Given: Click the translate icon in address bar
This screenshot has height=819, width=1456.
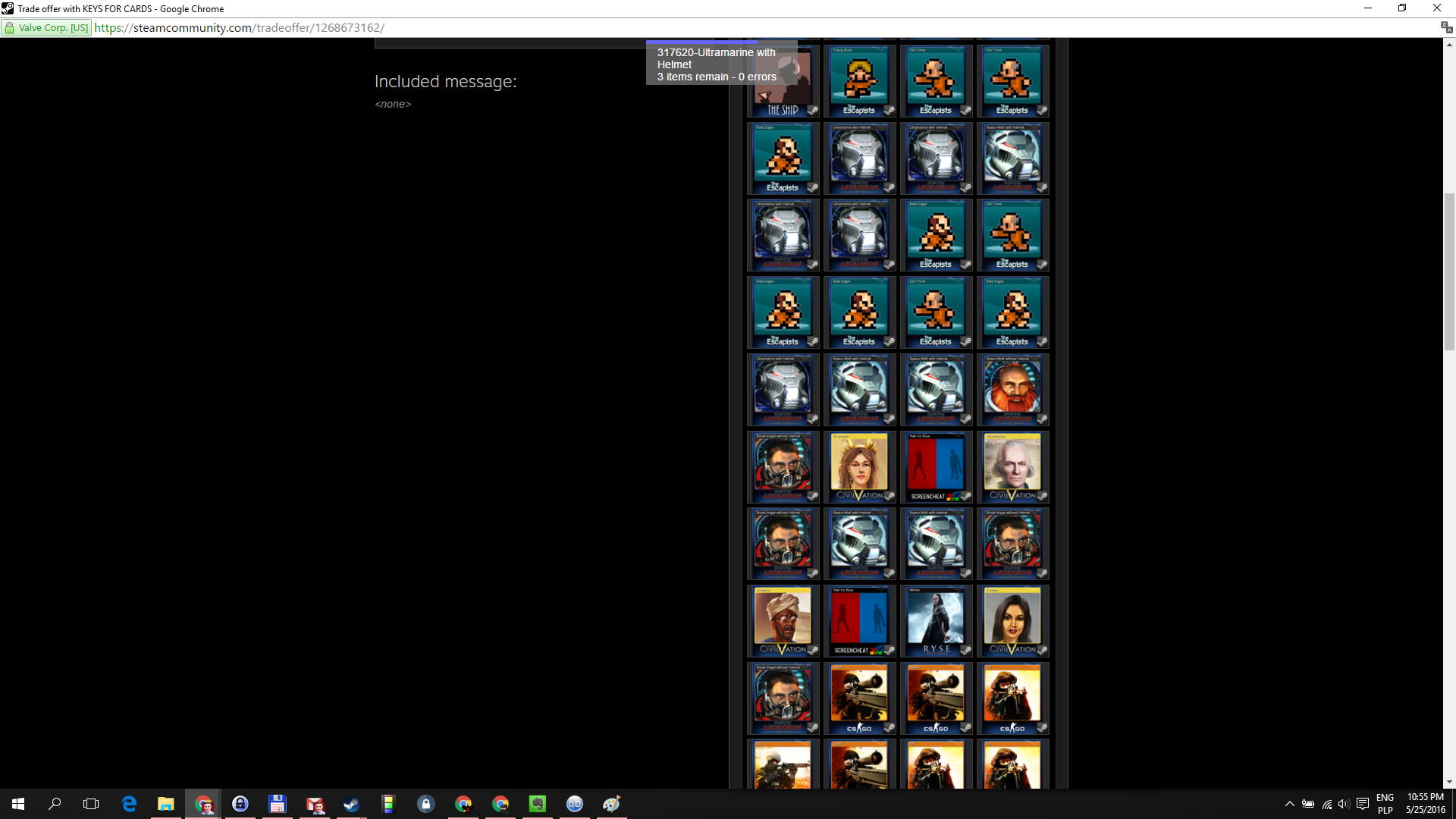Looking at the screenshot, I should pyautogui.click(x=1445, y=27).
